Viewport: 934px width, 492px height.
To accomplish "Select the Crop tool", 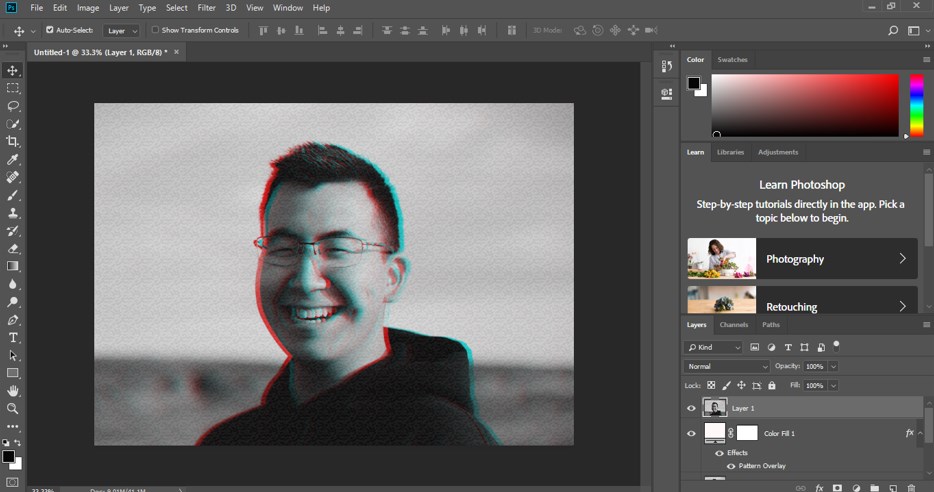I will click(x=13, y=142).
